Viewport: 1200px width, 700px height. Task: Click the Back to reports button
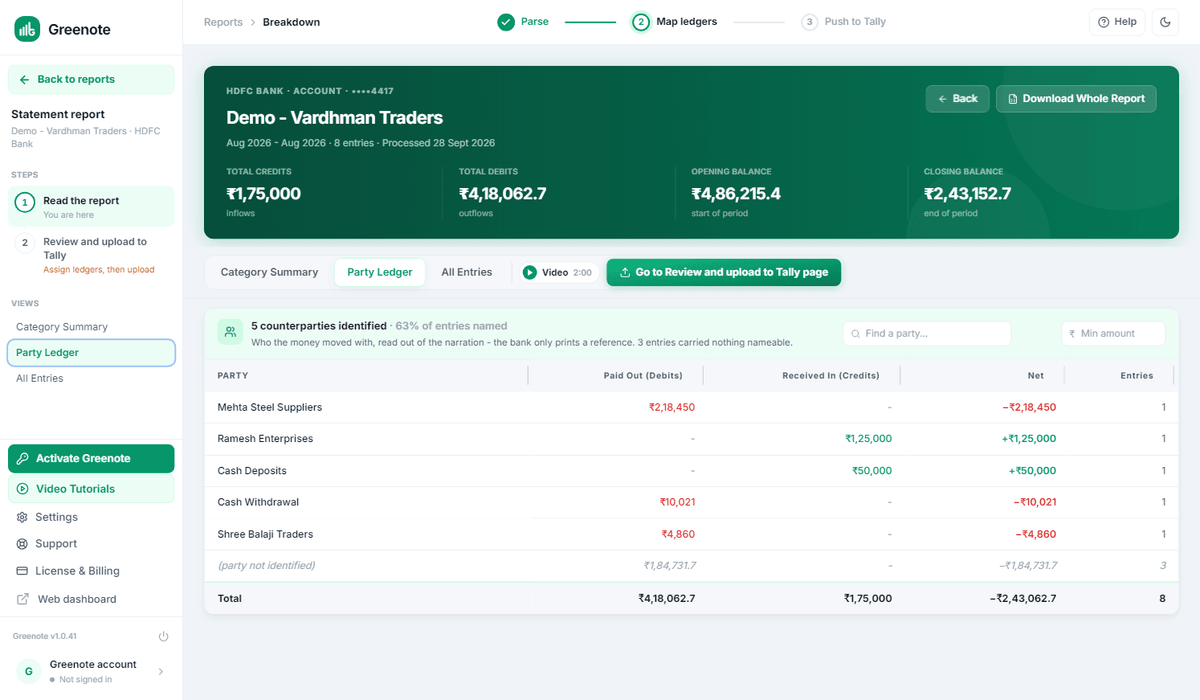click(x=91, y=79)
